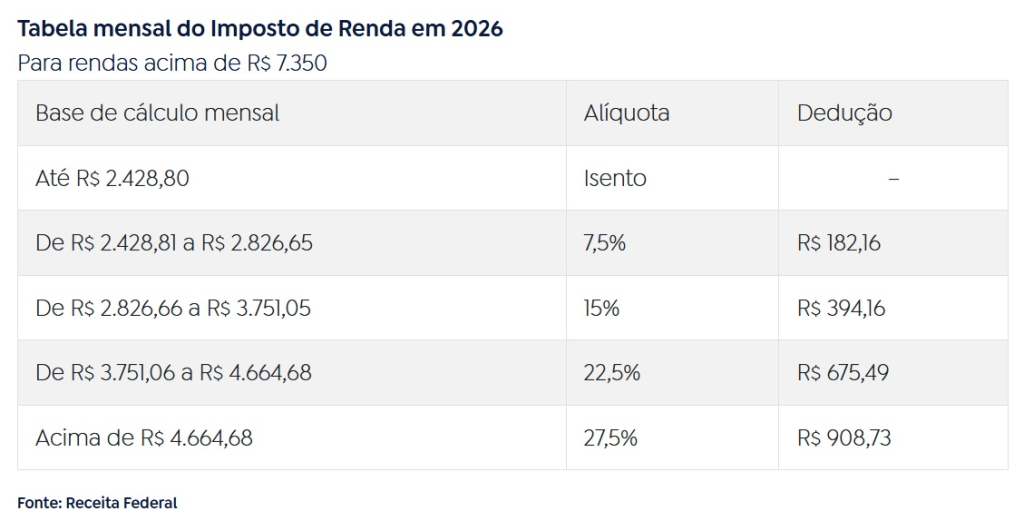Click the 'De R$ 3.751,06 a R$ 4.664,68' cell
The width and height of the screenshot is (1024, 521).
(x=173, y=373)
